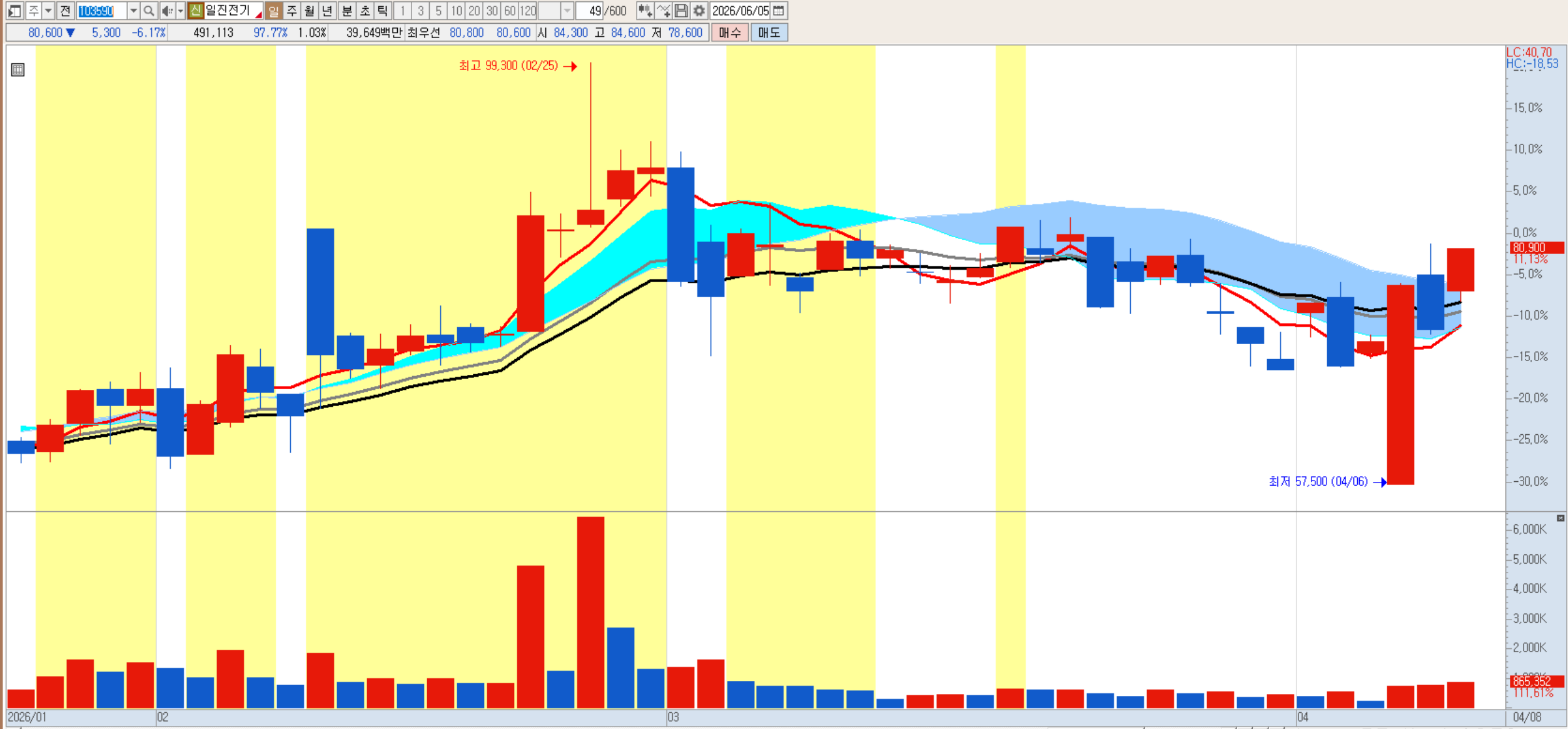This screenshot has height=729, width=1568.
Task: Click the HC:-18.53 indicator text
Action: [x=1532, y=64]
